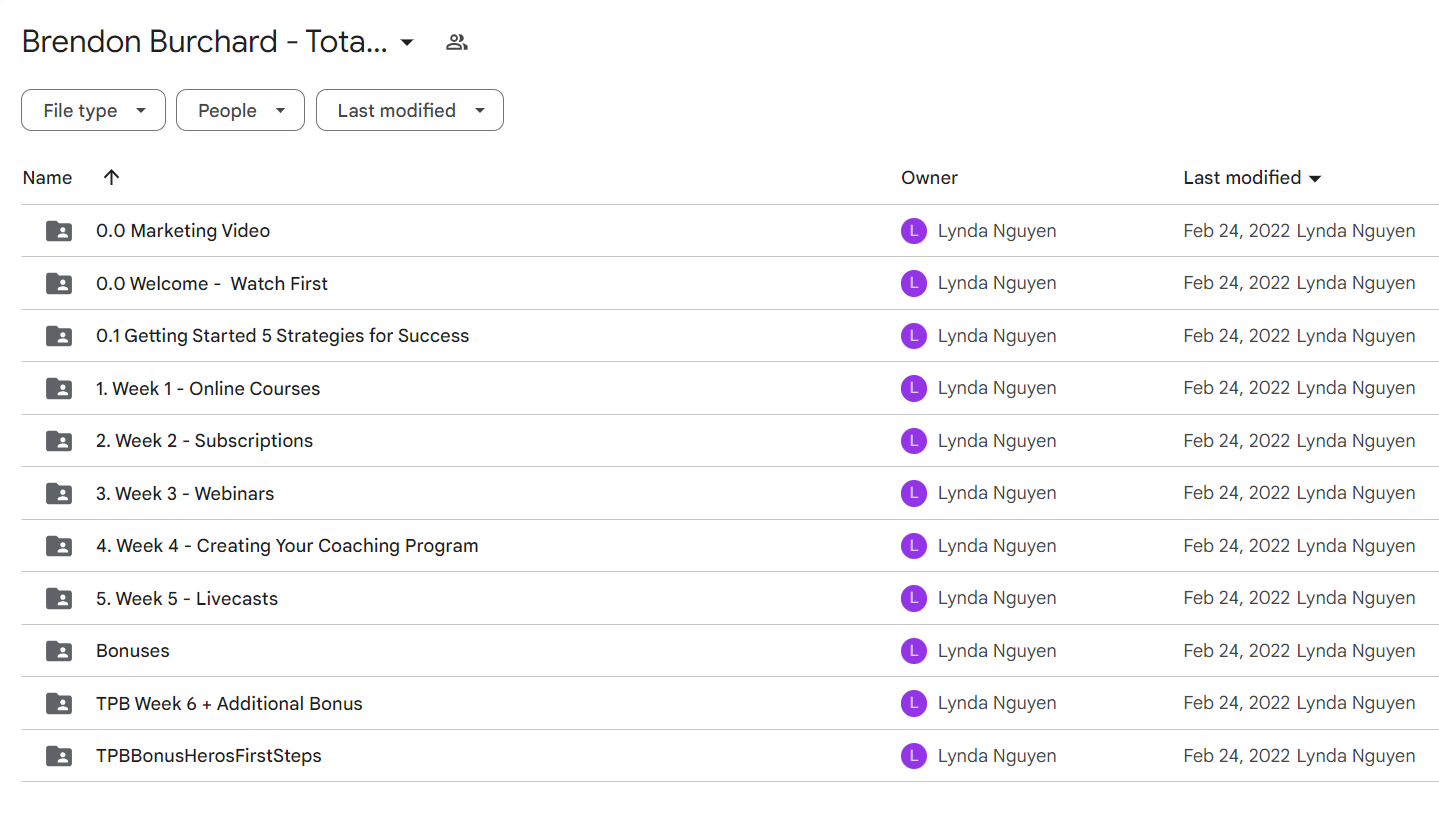
Task: Click owner name Lynda Nguyen in Week 3 row
Action: point(997,494)
